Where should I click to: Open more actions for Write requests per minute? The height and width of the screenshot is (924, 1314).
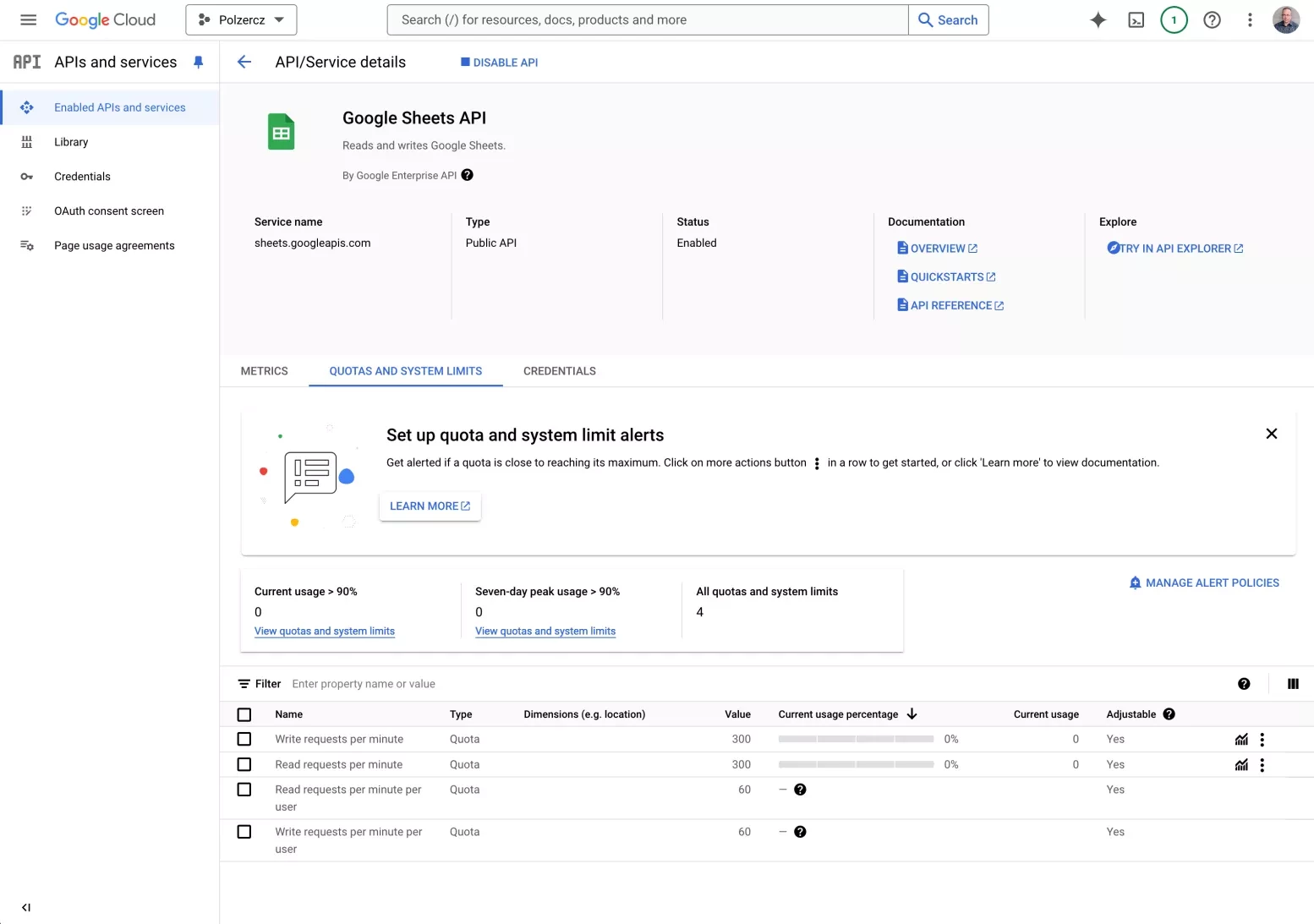pos(1262,740)
